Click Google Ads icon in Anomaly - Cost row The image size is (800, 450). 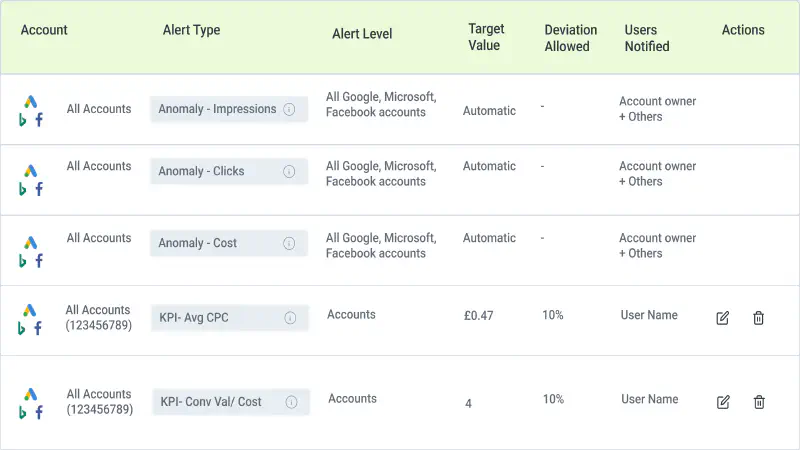pyautogui.click(x=31, y=242)
